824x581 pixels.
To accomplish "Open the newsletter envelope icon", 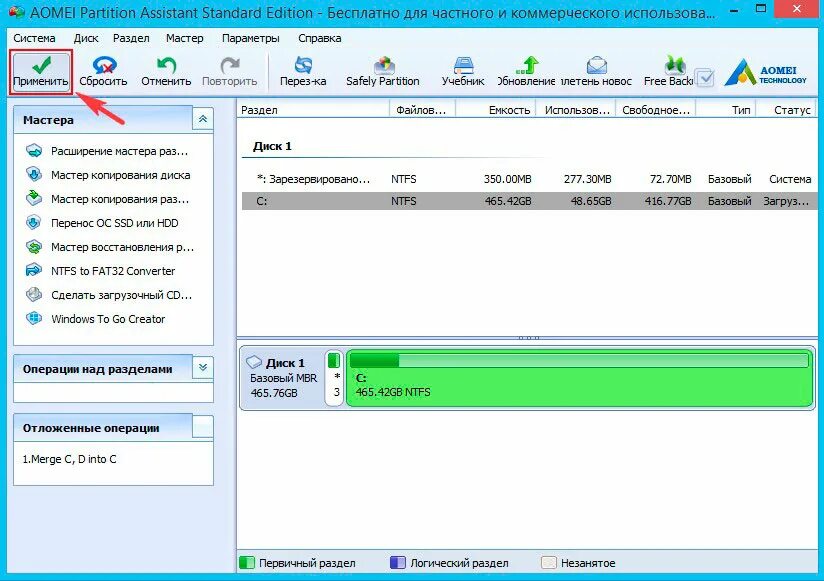I will 596,72.
